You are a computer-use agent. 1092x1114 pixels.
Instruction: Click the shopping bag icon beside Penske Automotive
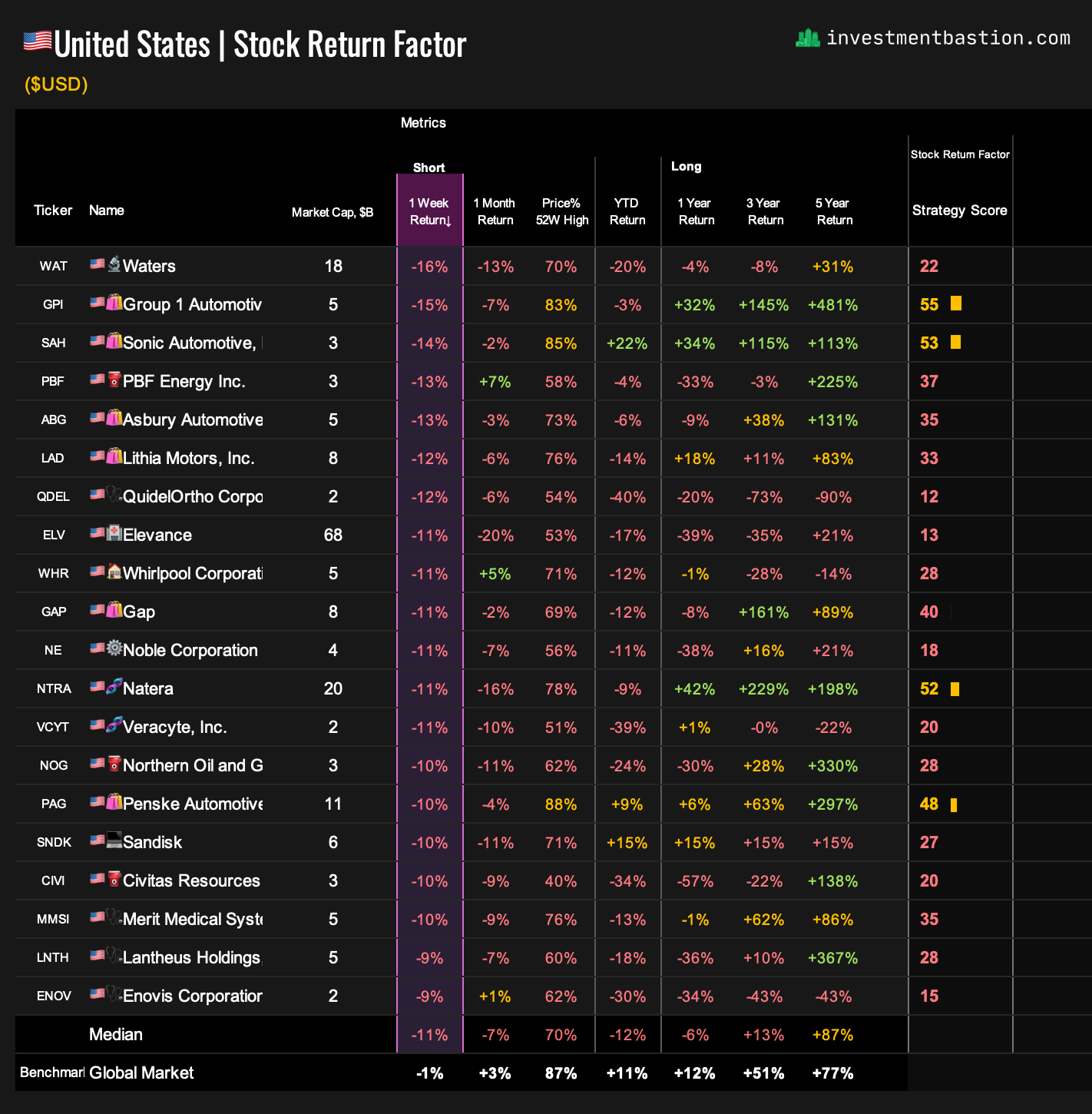114,802
